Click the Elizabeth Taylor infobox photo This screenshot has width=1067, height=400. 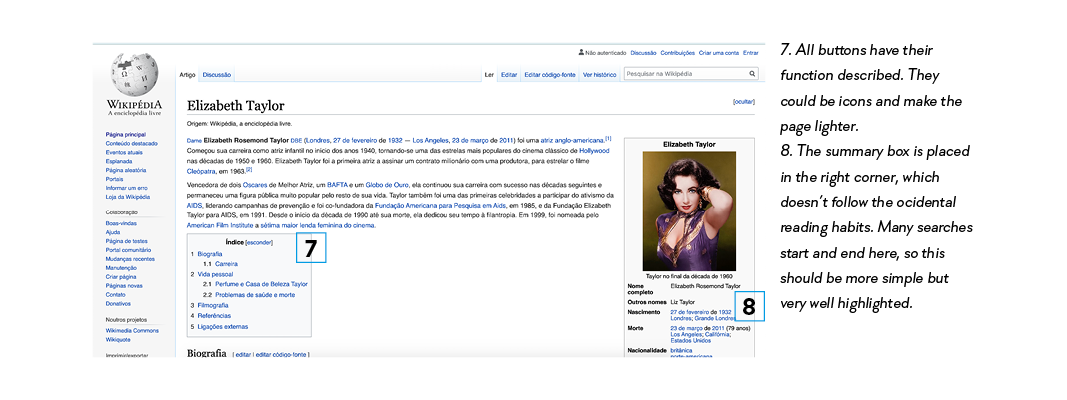point(689,211)
